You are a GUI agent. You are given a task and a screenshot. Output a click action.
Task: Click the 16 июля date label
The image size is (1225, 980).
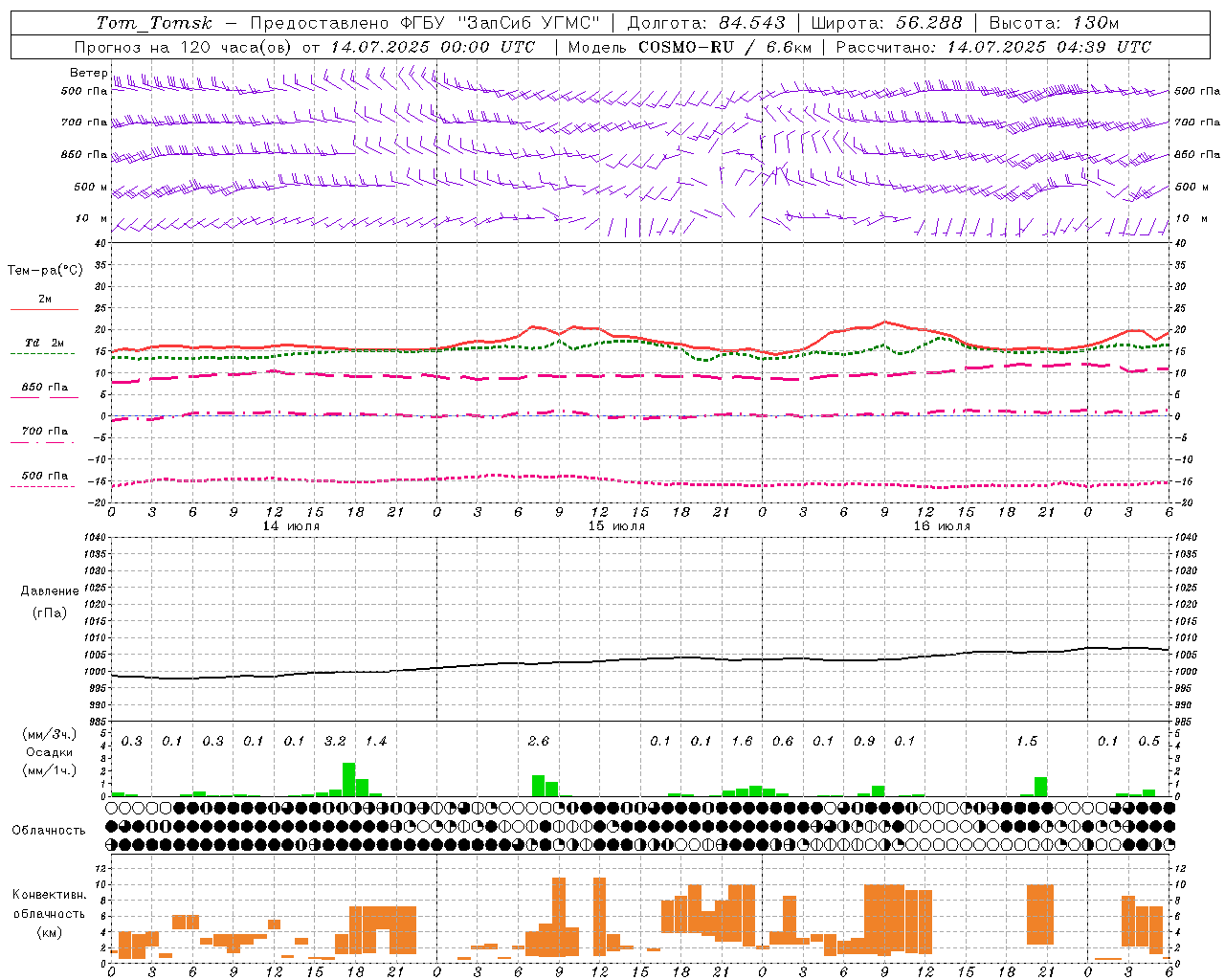[942, 525]
